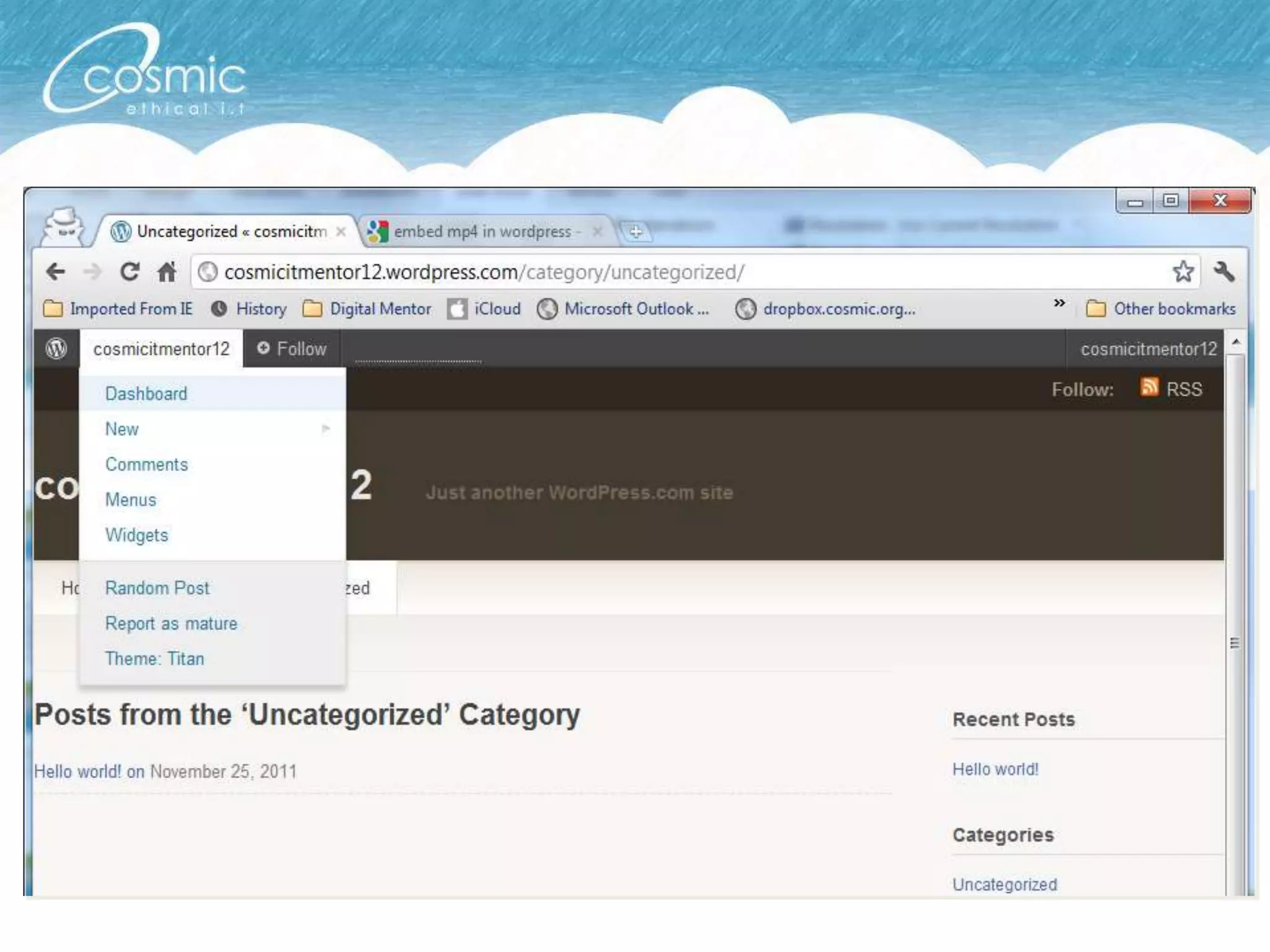The width and height of the screenshot is (1270, 952).
Task: Reload the page with refresh icon
Action: [129, 271]
